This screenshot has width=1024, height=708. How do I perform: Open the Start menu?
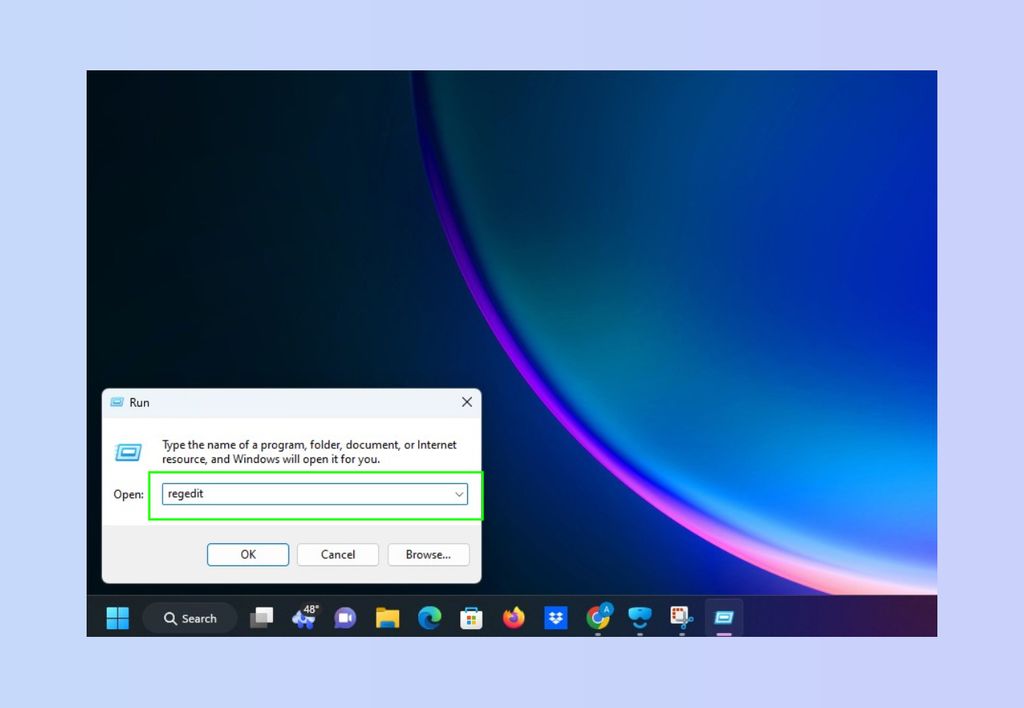click(116, 617)
